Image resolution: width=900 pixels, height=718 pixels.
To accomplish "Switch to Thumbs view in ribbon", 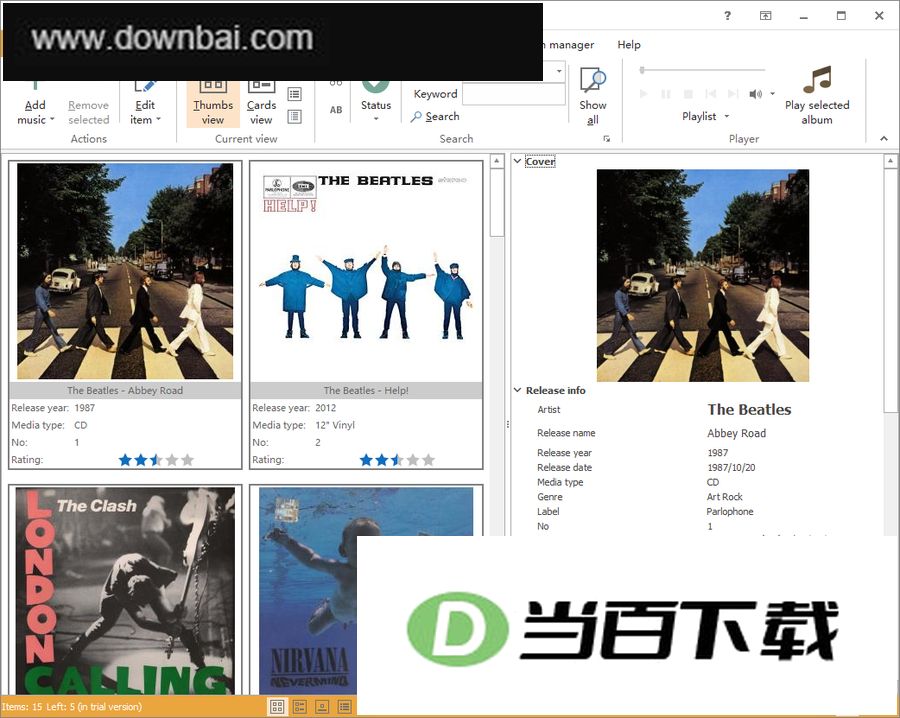I will 213,105.
